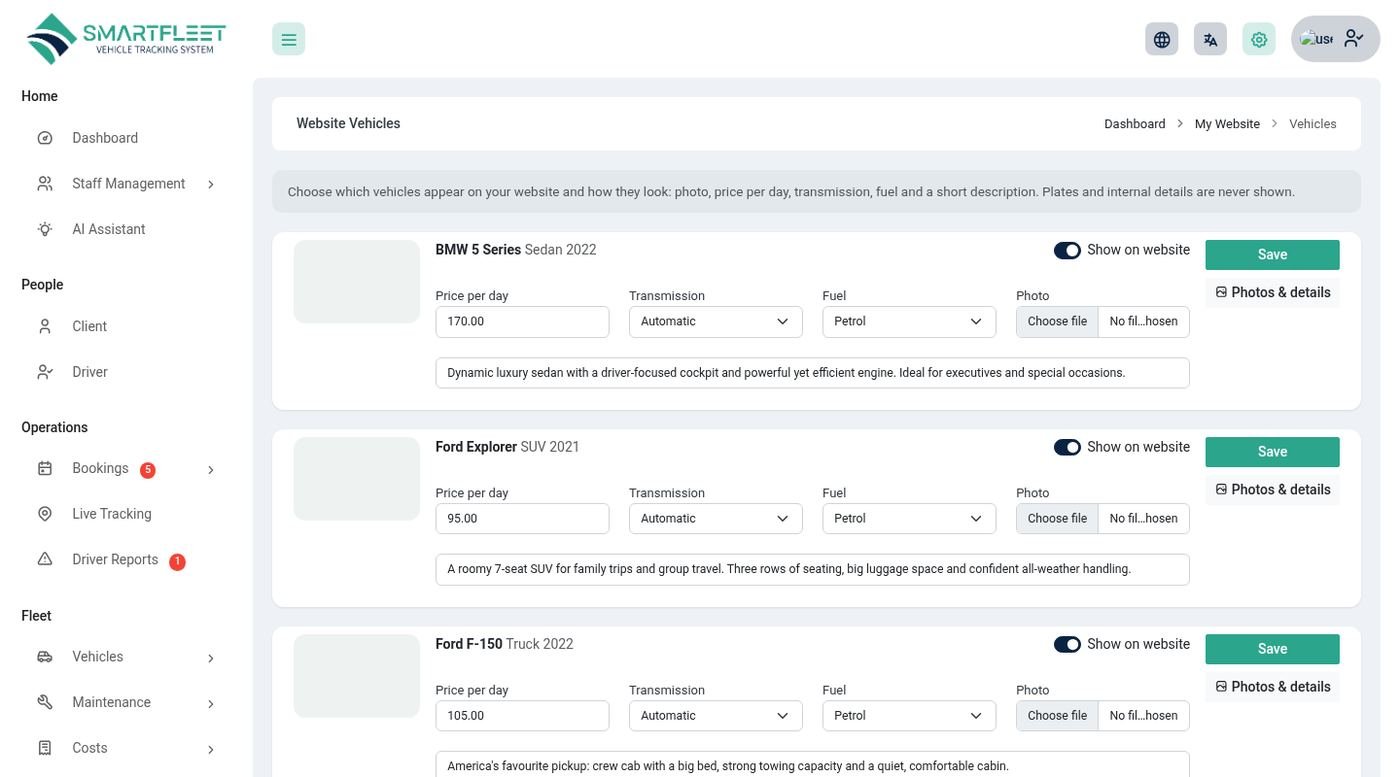Click the hamburger menu icon
The image size is (1400, 777).
288,39
